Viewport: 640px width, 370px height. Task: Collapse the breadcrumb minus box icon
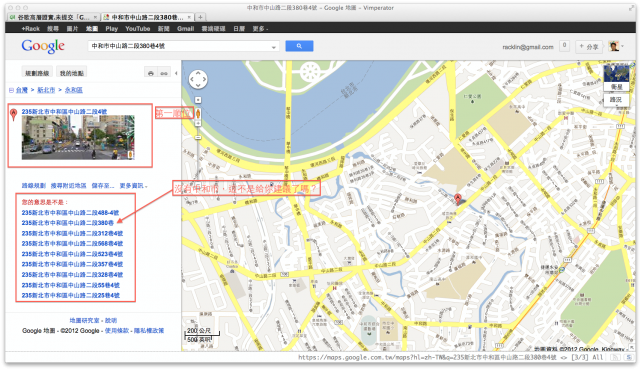pos(11,90)
